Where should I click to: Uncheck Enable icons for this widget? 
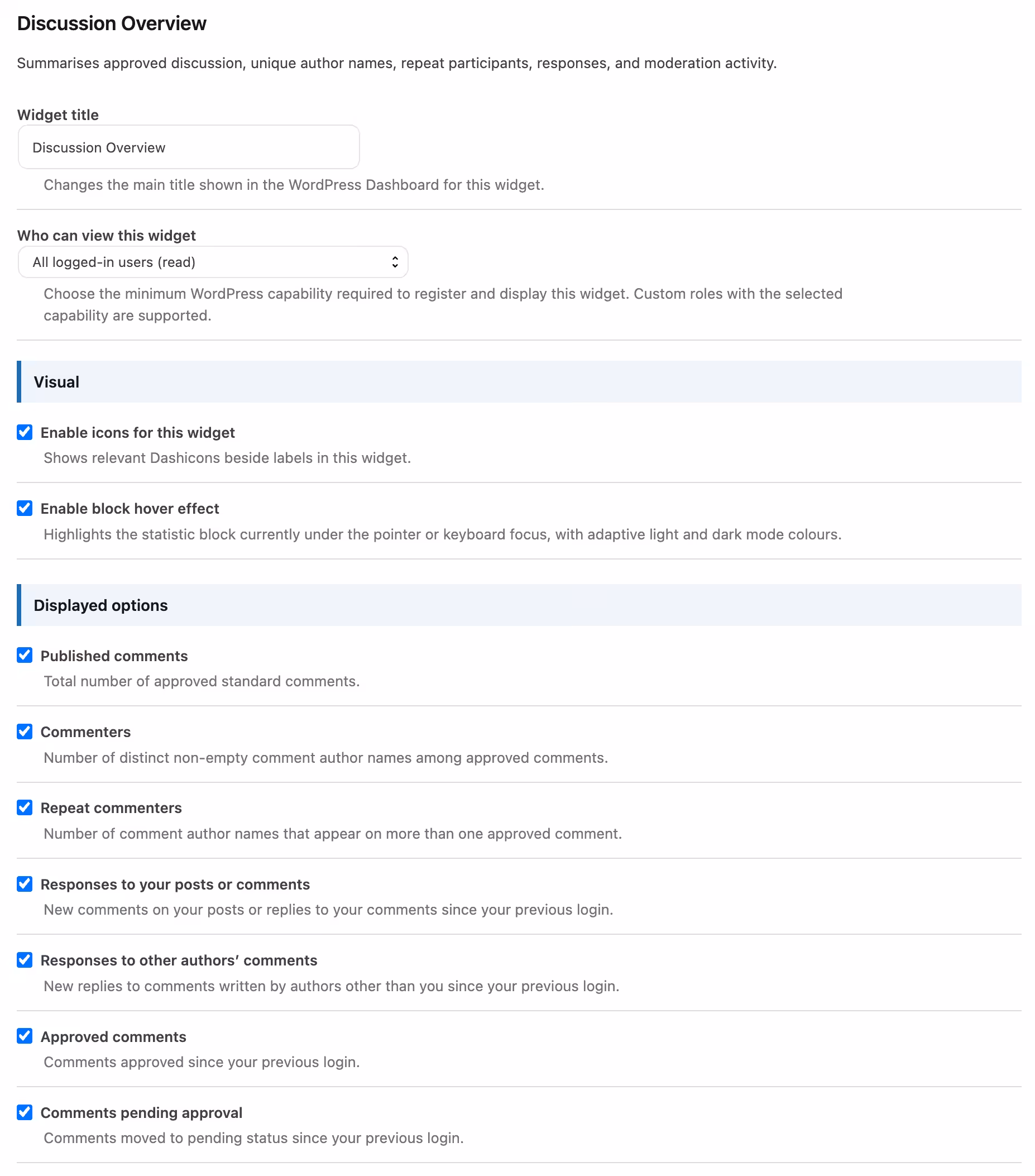coord(25,432)
